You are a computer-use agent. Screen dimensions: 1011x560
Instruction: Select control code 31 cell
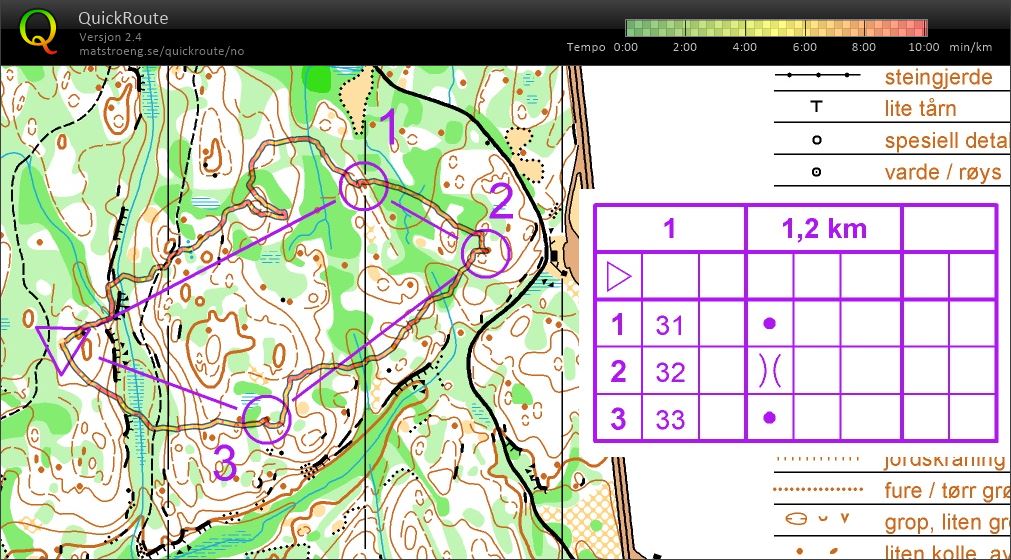tap(670, 324)
